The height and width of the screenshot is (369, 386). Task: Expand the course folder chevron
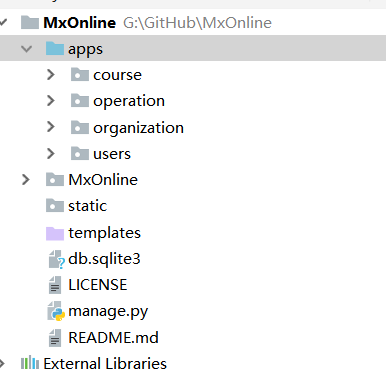tap(51, 75)
